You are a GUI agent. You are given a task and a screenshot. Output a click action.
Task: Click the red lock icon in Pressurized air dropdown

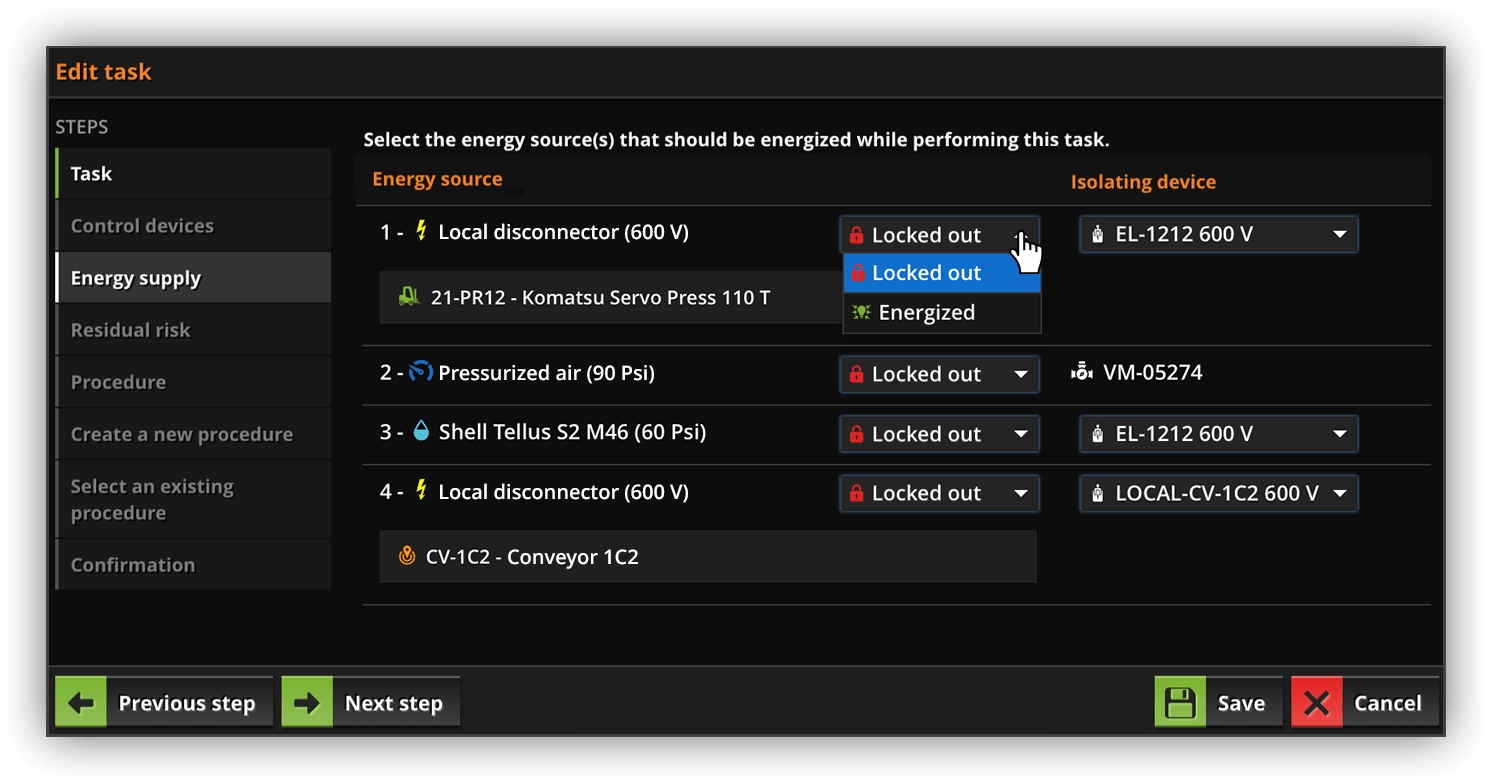pos(856,374)
